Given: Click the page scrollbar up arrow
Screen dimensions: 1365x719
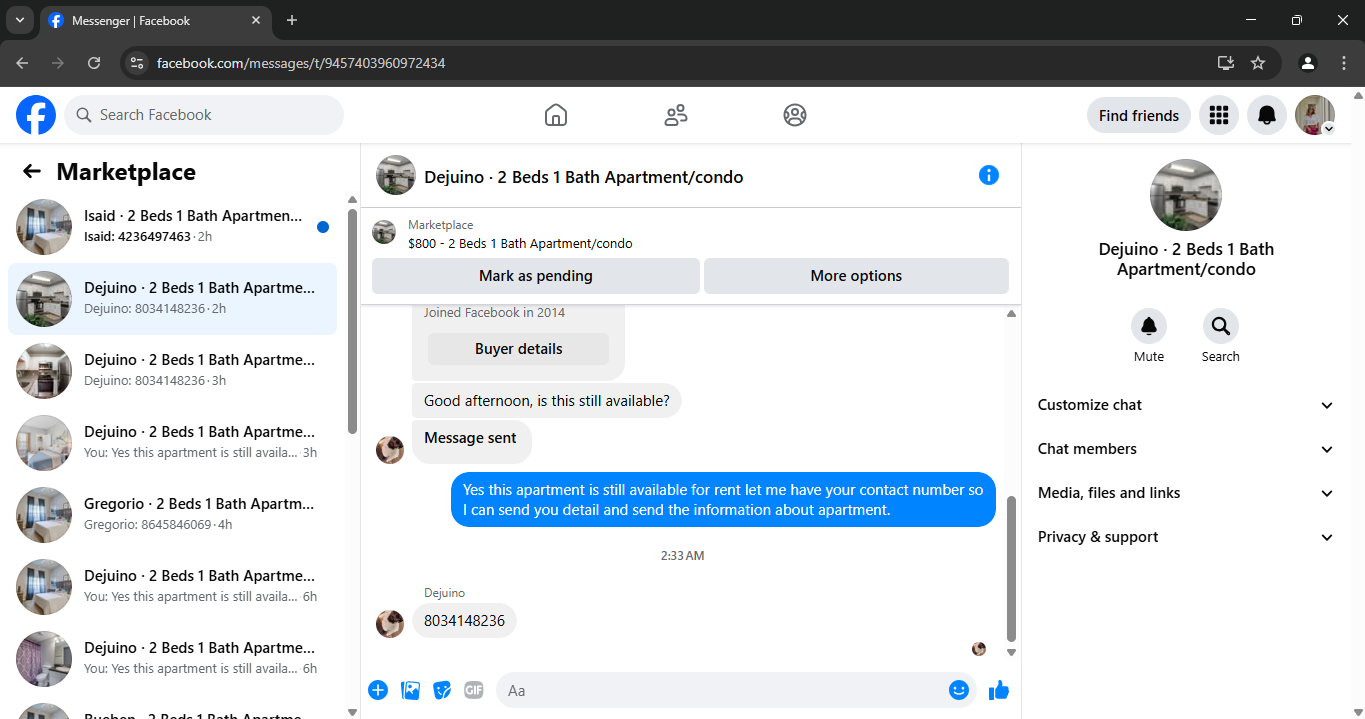Looking at the screenshot, I should pyautogui.click(x=1357, y=95).
